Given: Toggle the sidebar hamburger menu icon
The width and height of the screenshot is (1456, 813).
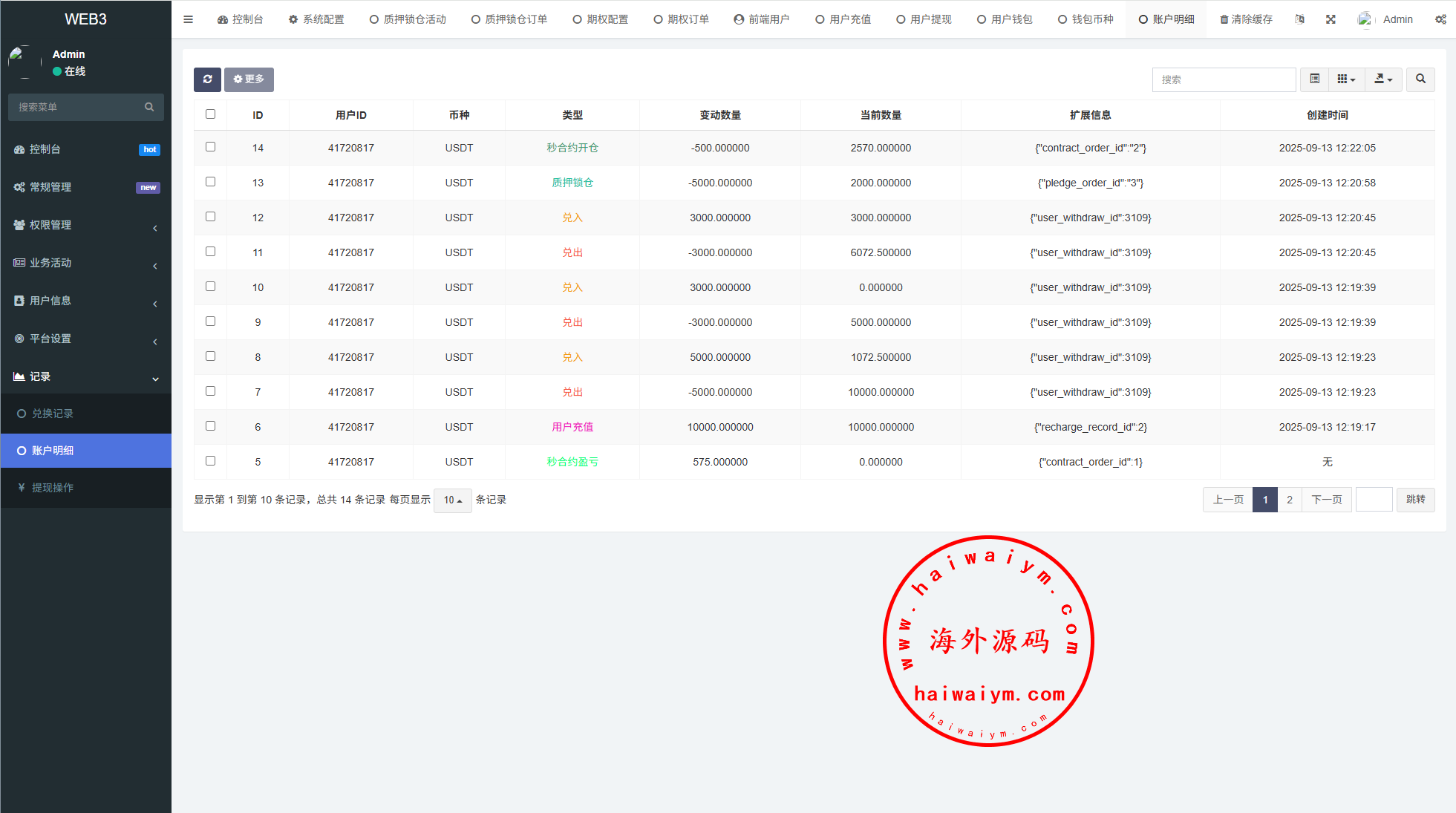Looking at the screenshot, I should [x=188, y=19].
